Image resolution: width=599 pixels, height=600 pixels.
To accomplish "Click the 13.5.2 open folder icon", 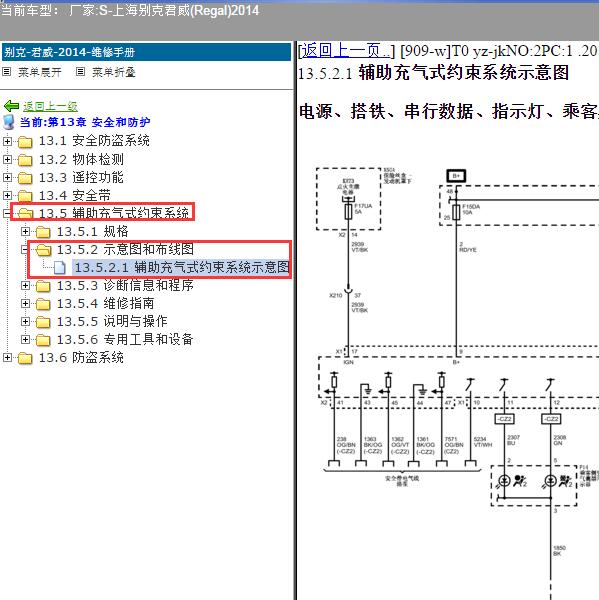I will (x=43, y=250).
